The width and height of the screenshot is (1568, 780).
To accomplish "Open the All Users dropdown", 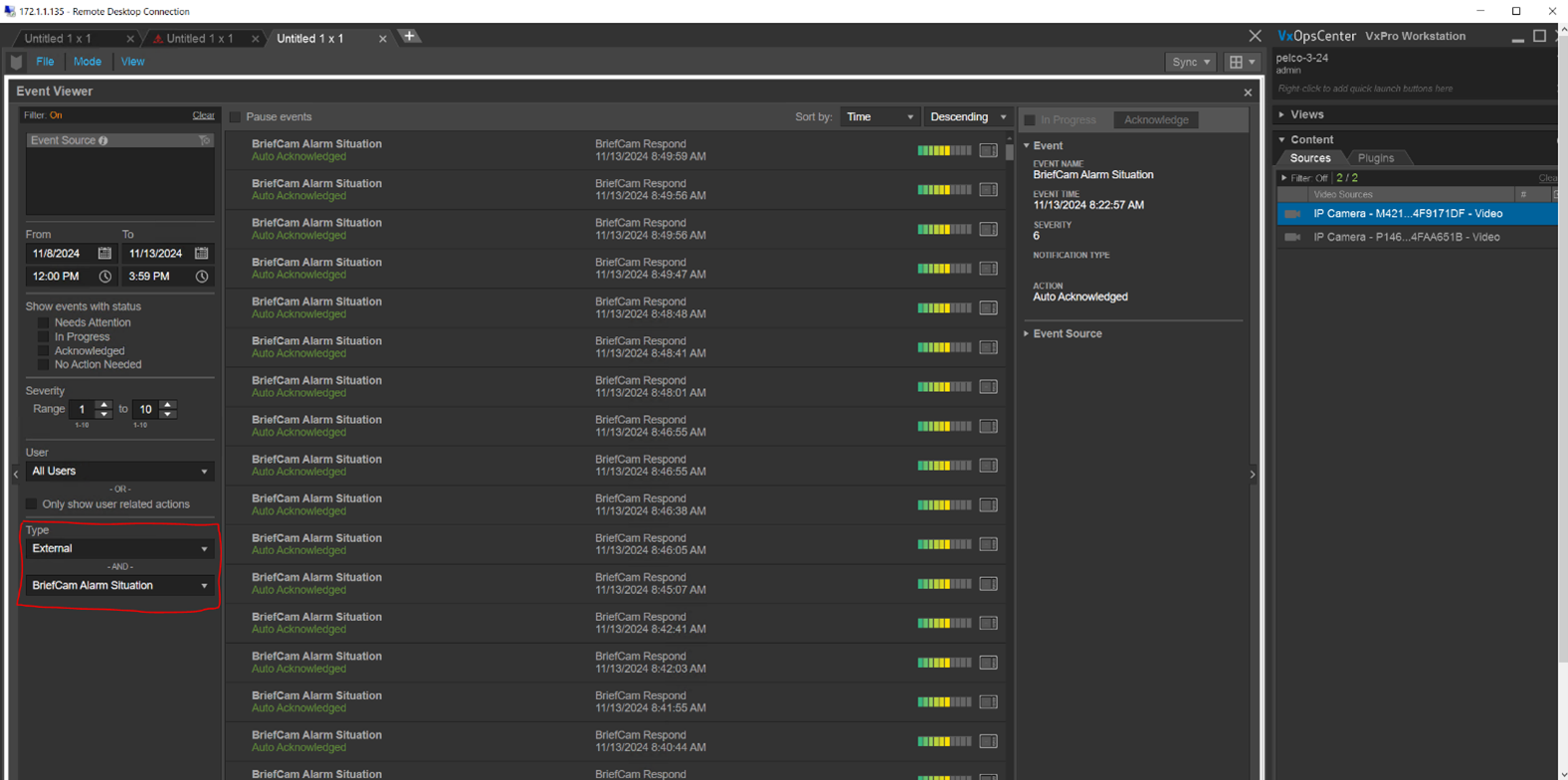I will (119, 472).
